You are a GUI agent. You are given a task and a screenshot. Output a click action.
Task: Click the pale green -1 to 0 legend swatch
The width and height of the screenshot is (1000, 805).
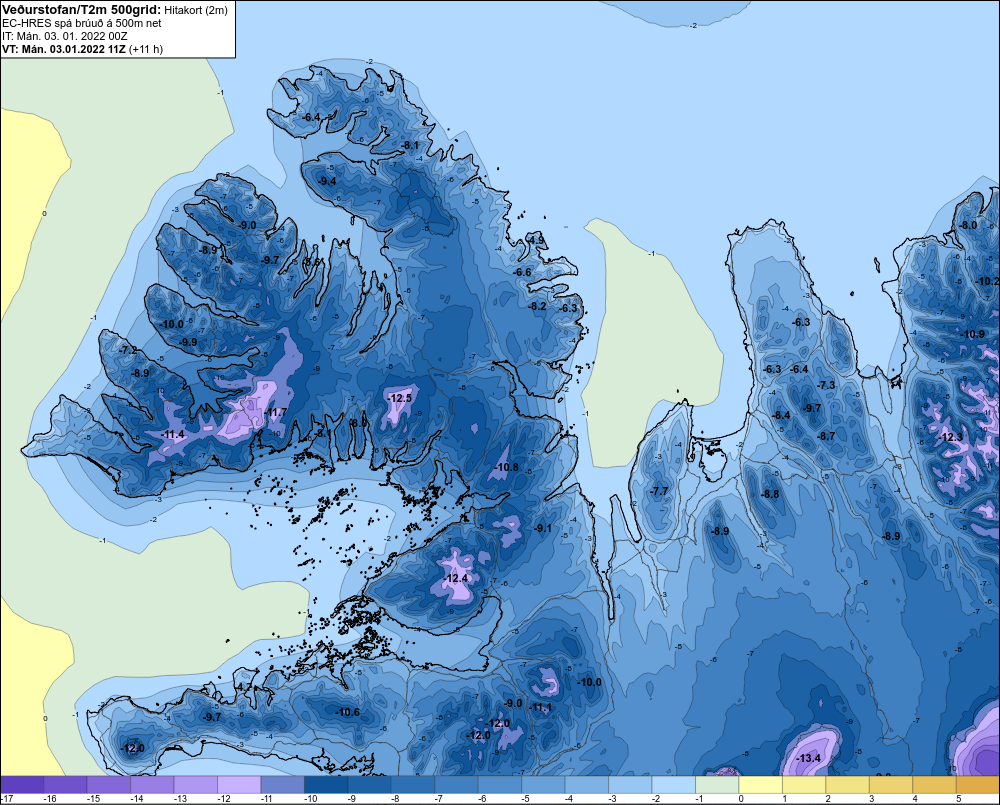click(x=717, y=785)
